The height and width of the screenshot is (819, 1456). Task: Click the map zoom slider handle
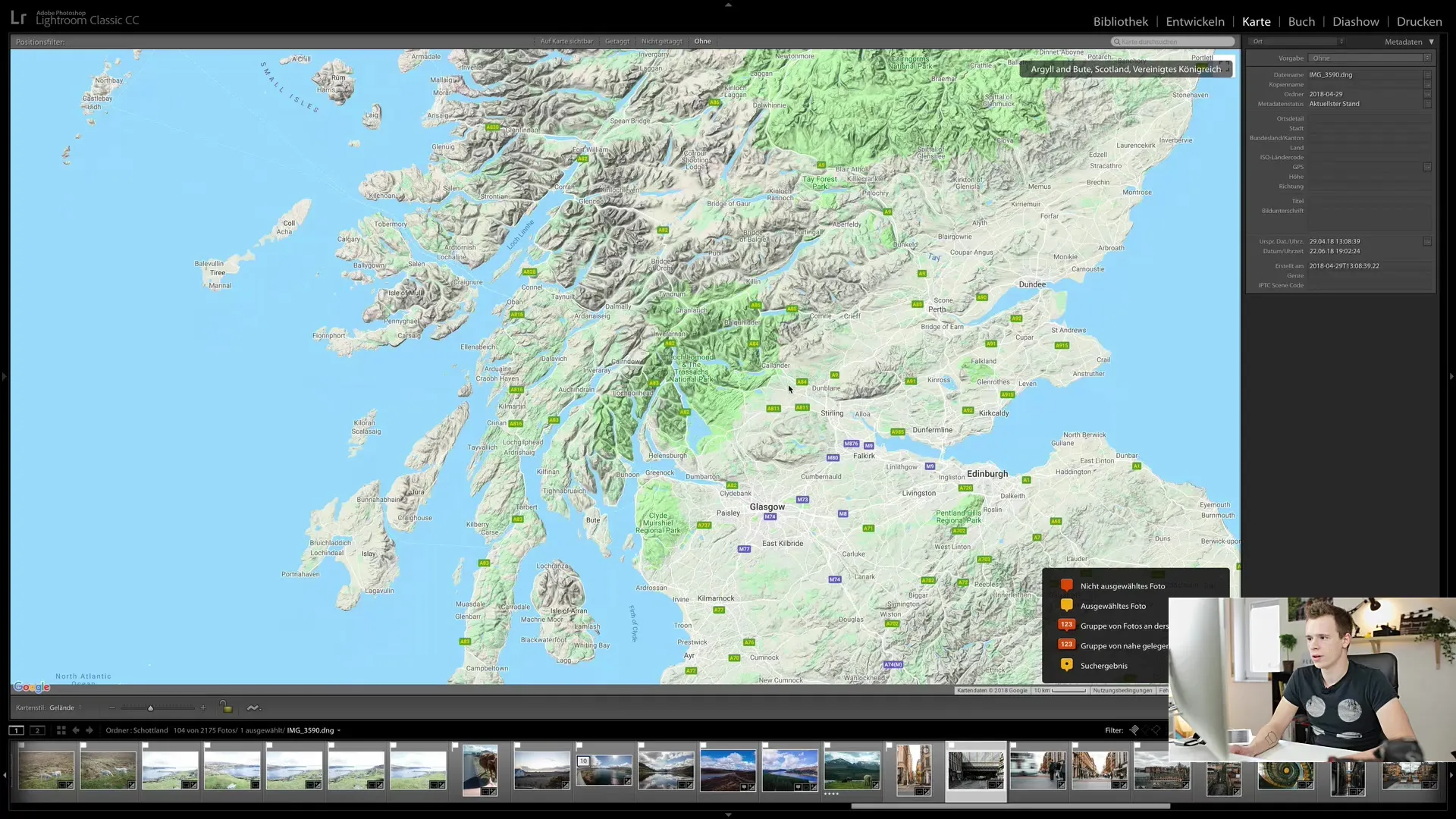150,708
